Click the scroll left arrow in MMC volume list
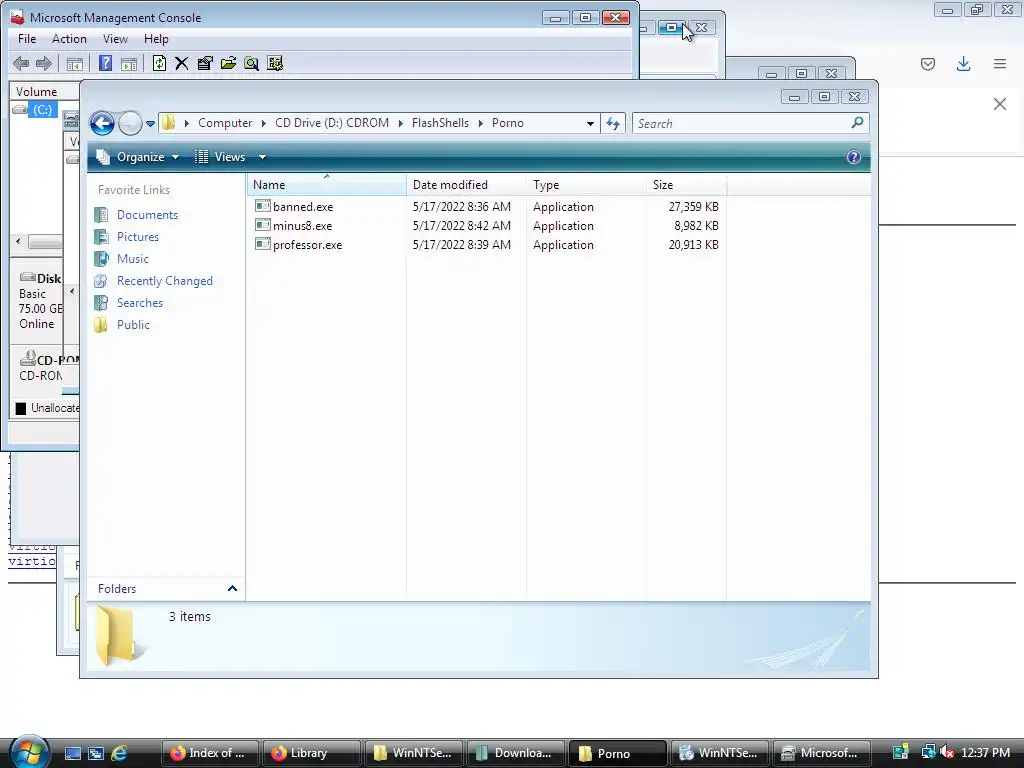Viewport: 1024px width, 768px height. tap(18, 242)
